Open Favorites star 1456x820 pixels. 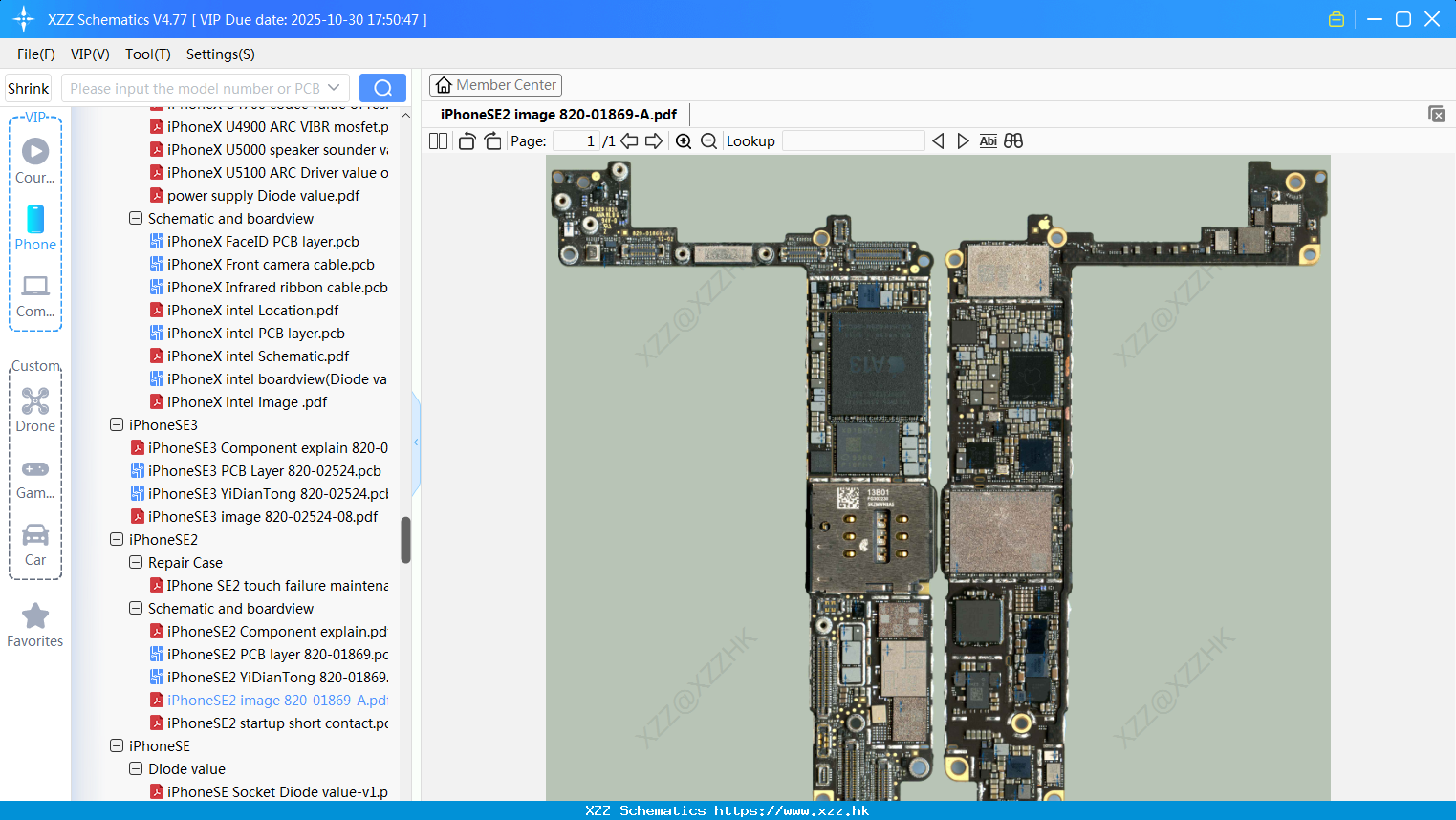pyautogui.click(x=35, y=615)
